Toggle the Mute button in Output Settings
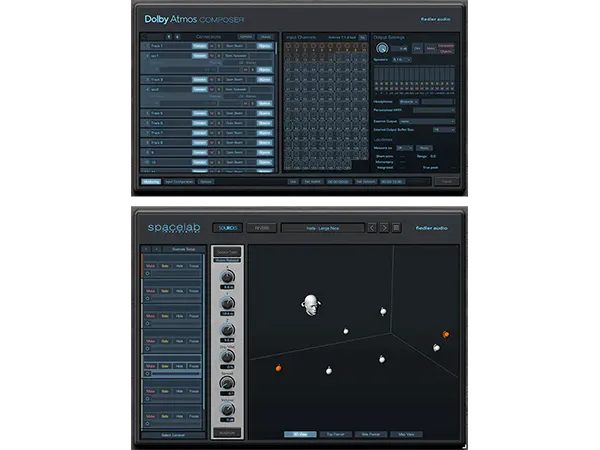Viewport: 600px width, 450px height. click(x=430, y=48)
